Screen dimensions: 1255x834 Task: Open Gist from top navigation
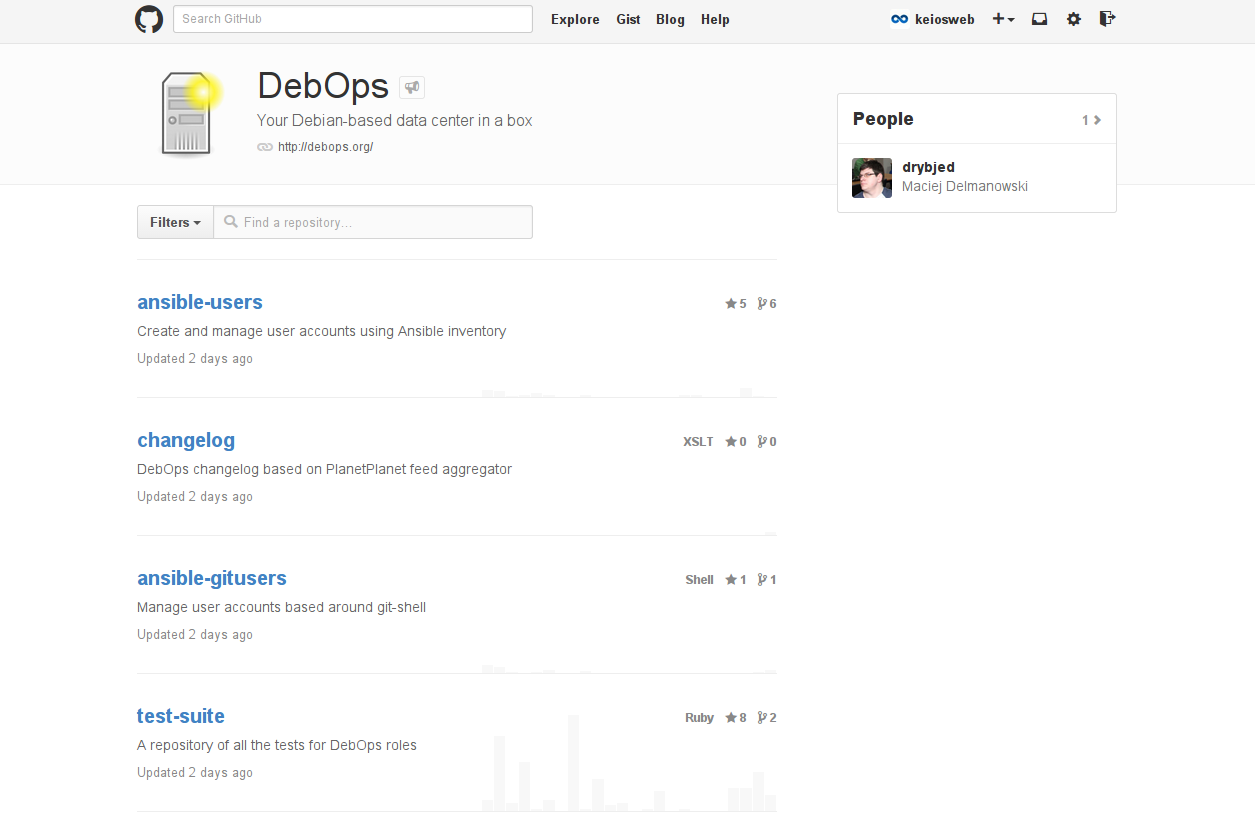(x=628, y=19)
